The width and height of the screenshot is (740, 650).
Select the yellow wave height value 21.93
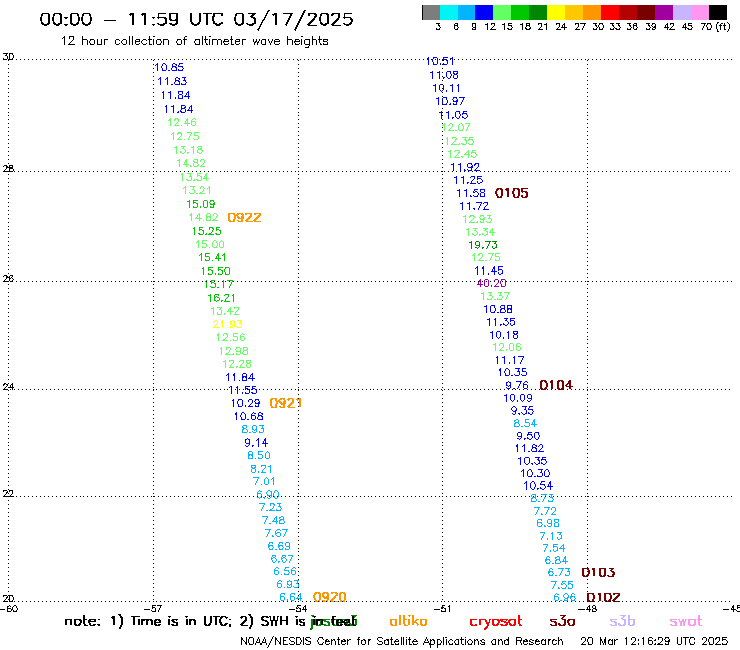point(227,324)
